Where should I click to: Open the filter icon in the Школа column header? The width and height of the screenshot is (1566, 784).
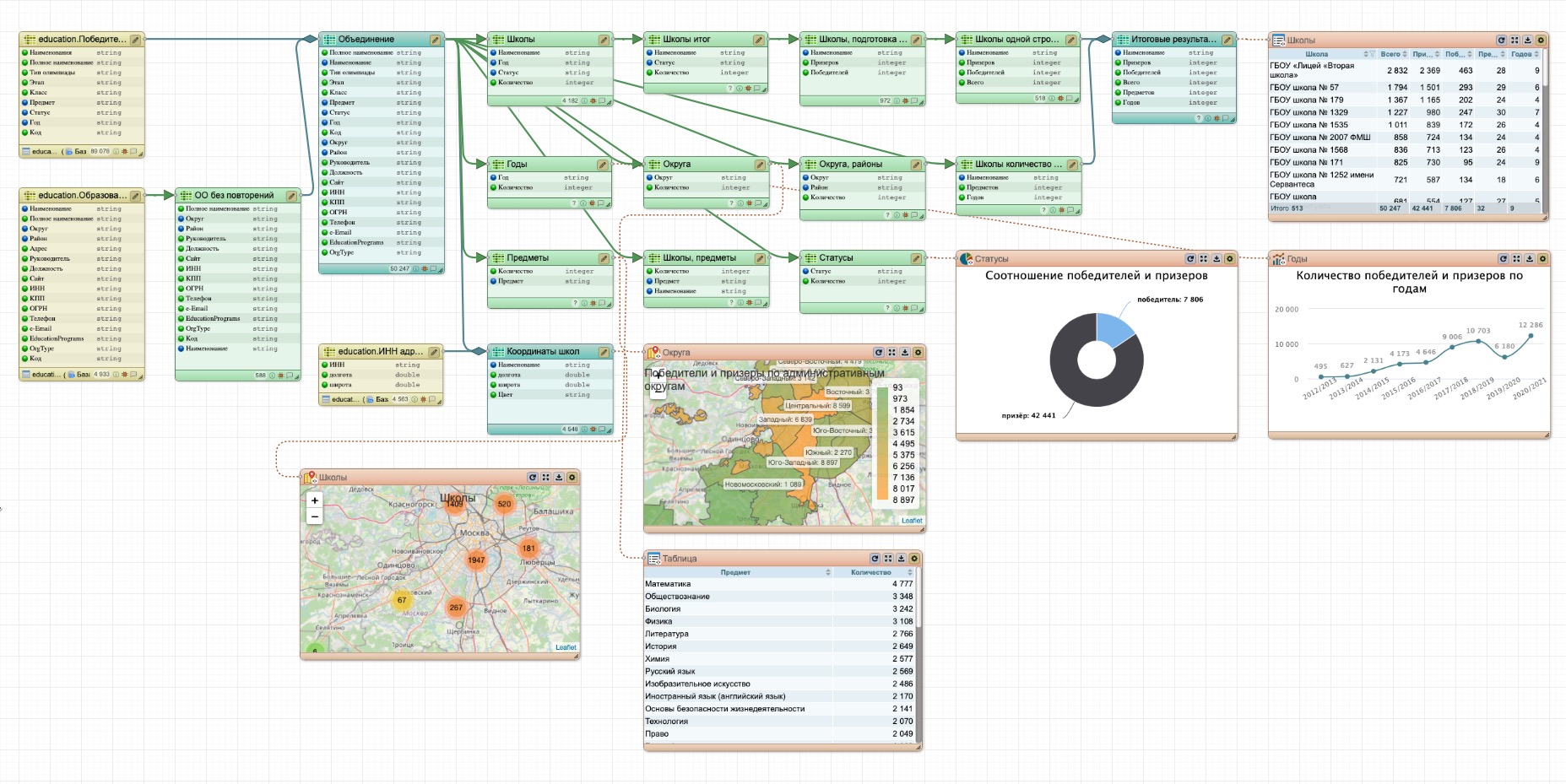coord(1372,54)
